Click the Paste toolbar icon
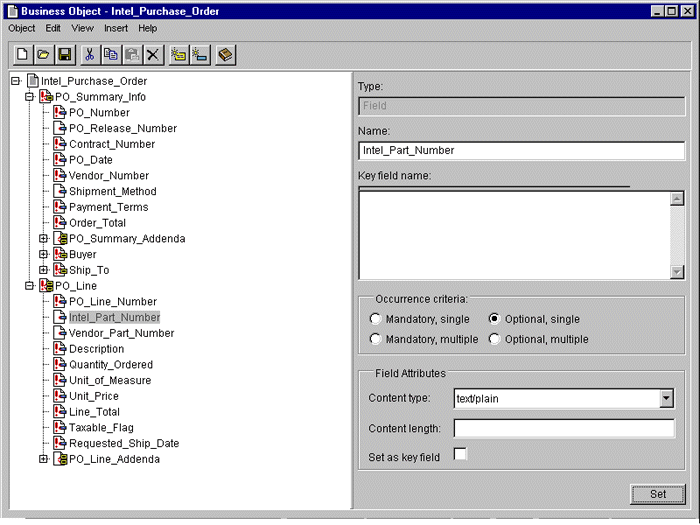The image size is (700, 525). coord(132,55)
